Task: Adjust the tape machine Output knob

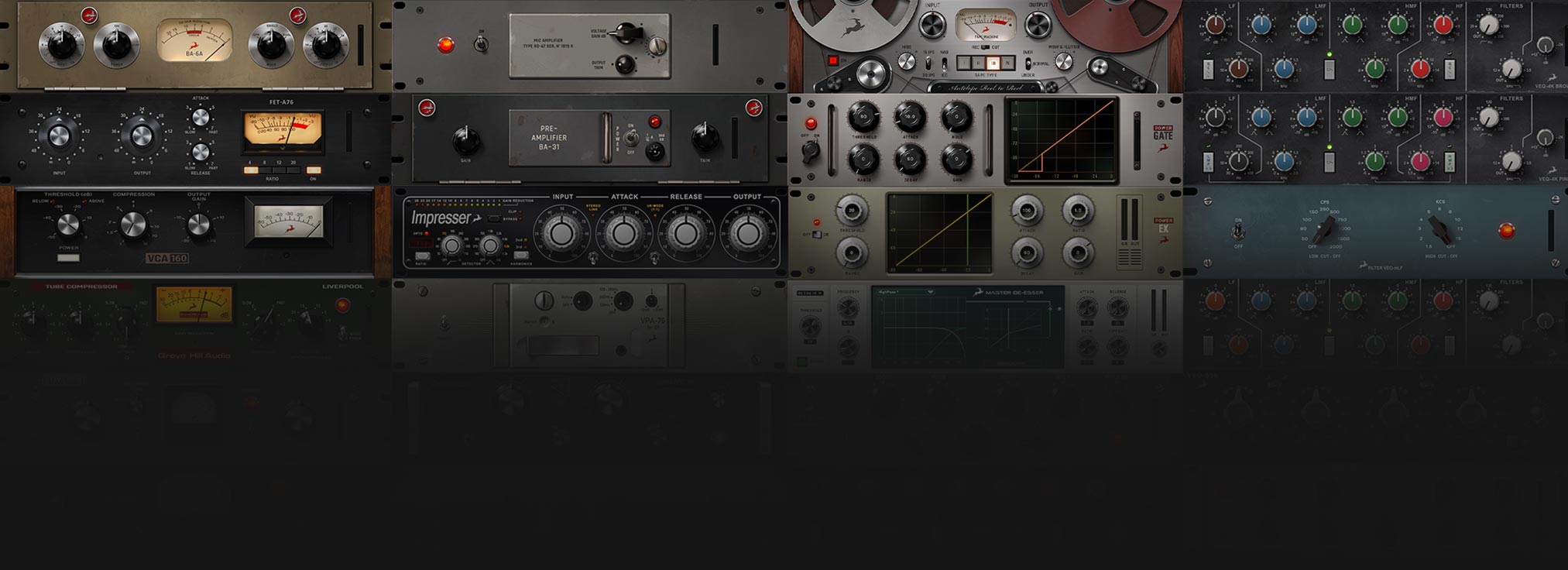Action: point(1038,24)
